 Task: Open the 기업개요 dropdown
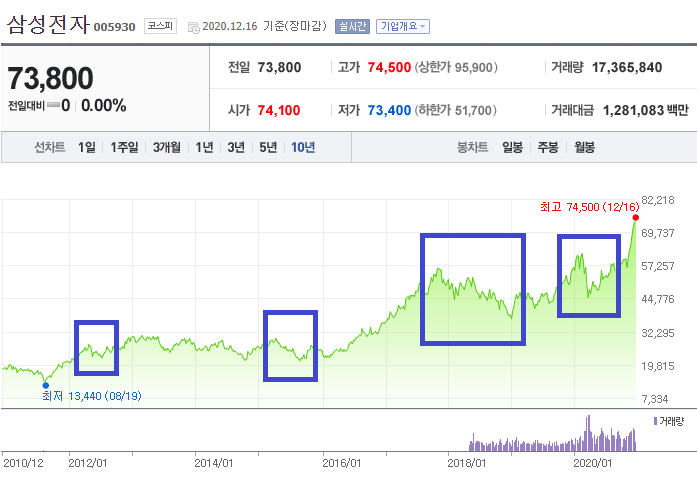click(403, 26)
